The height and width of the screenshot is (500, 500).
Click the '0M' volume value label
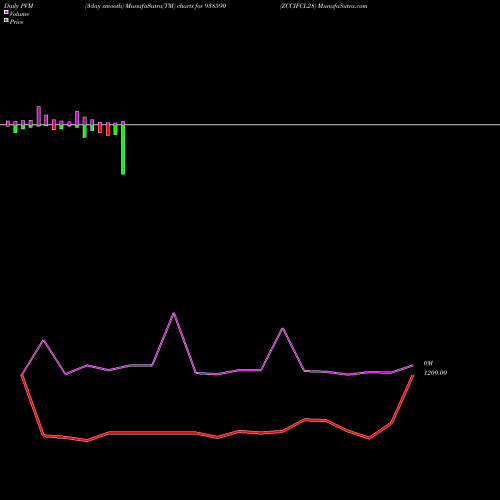428,363
